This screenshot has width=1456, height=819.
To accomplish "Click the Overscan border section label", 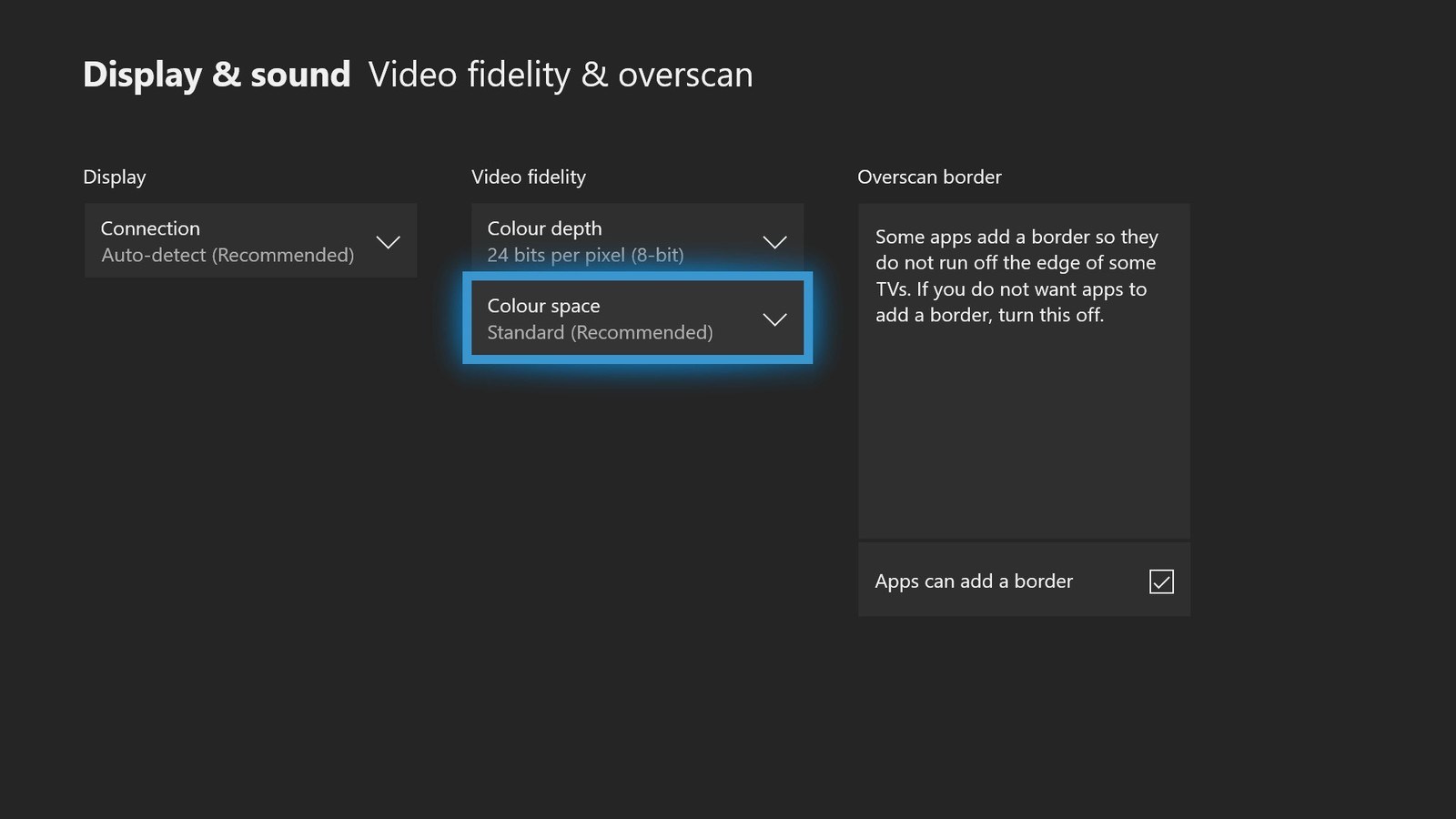I will point(929,177).
